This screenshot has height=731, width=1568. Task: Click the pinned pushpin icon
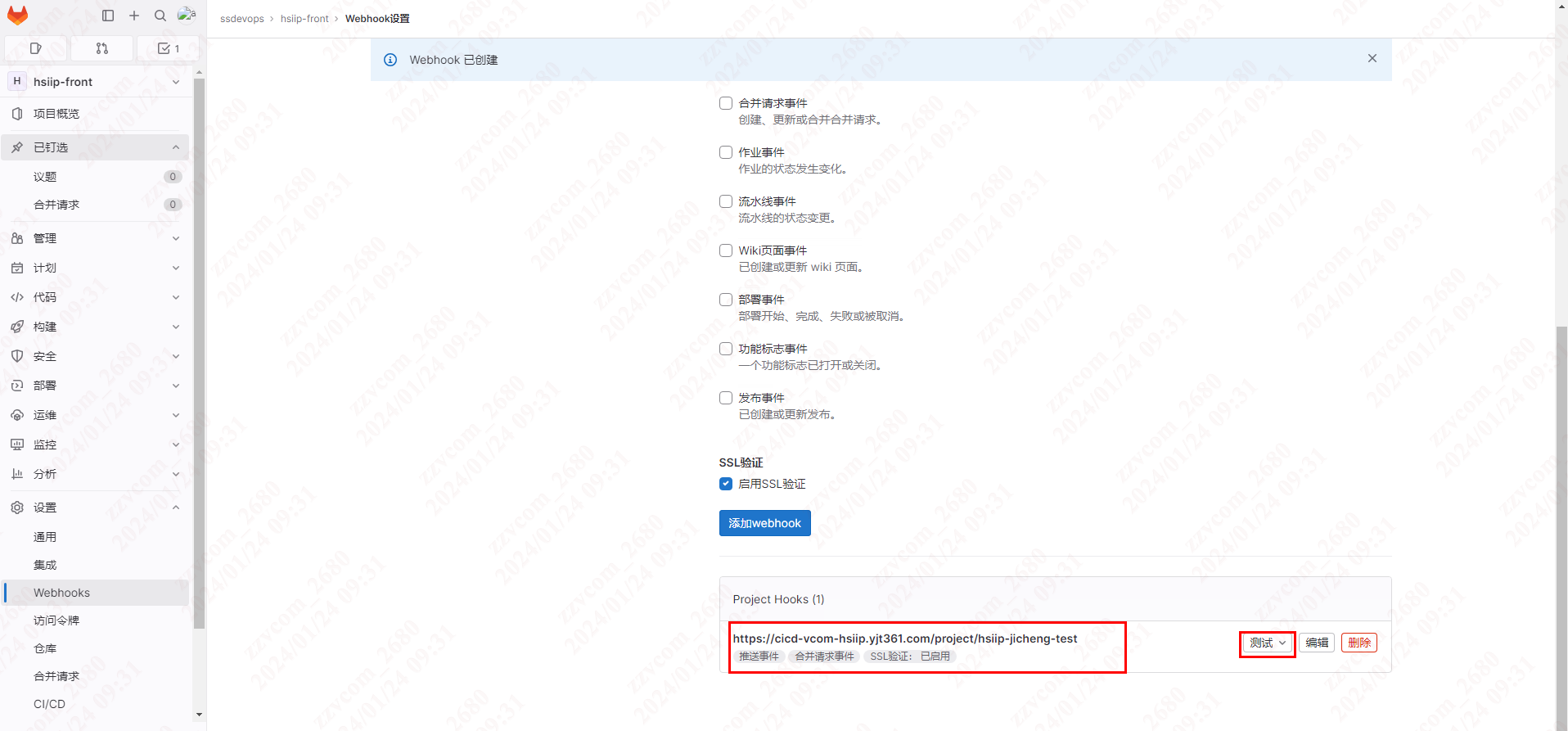(x=17, y=147)
